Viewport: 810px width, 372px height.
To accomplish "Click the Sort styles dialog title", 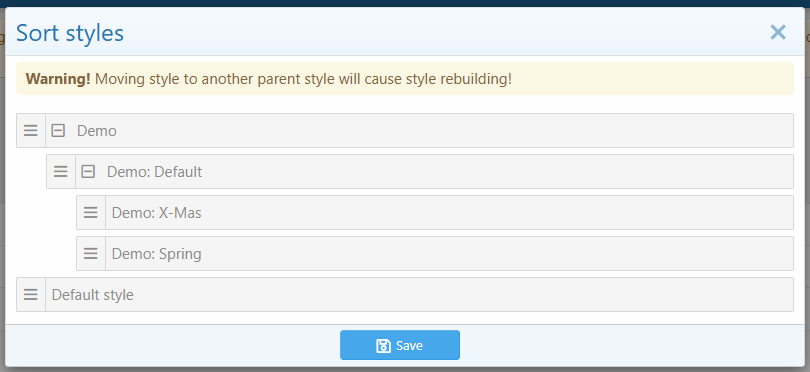I will (70, 33).
